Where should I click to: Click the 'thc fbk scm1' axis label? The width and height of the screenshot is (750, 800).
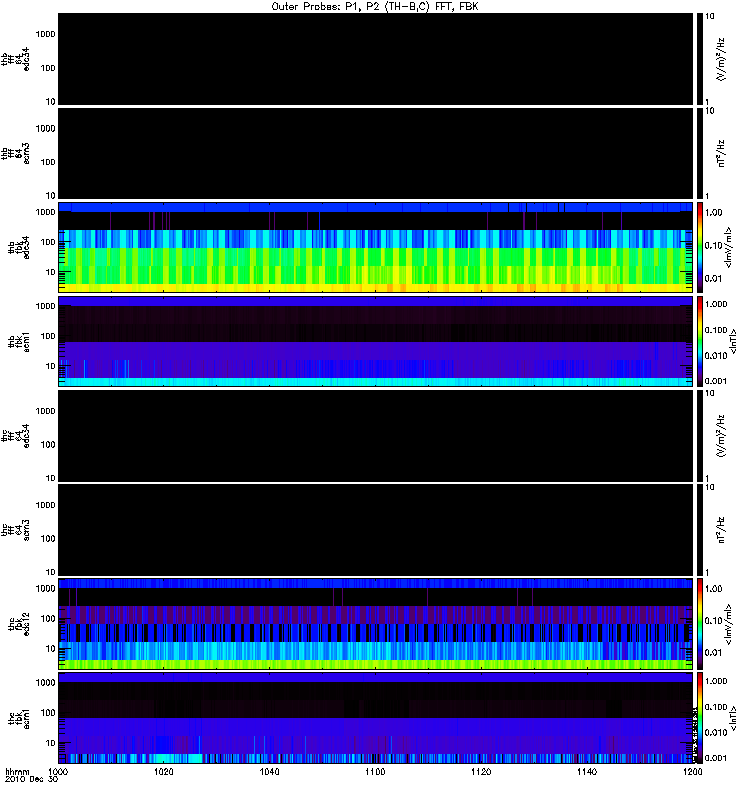(x=19, y=718)
